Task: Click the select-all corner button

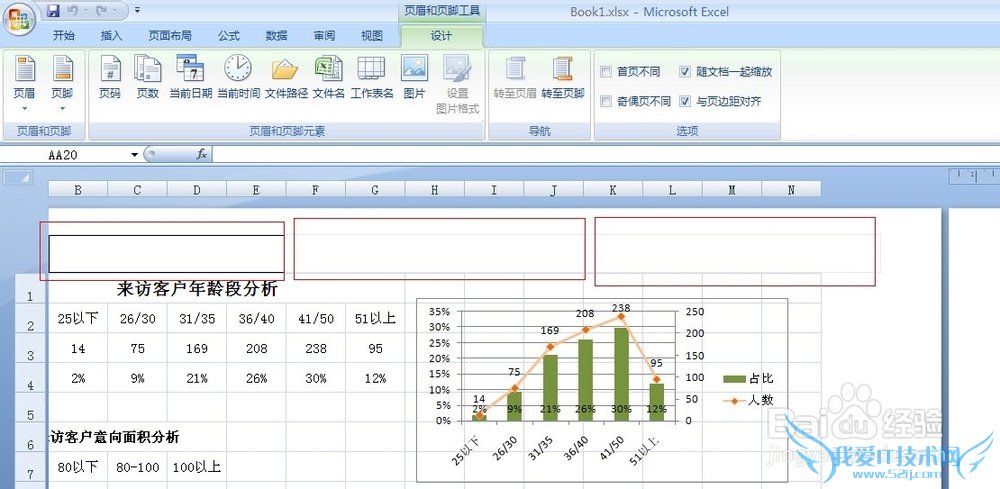Action: tap(17, 178)
